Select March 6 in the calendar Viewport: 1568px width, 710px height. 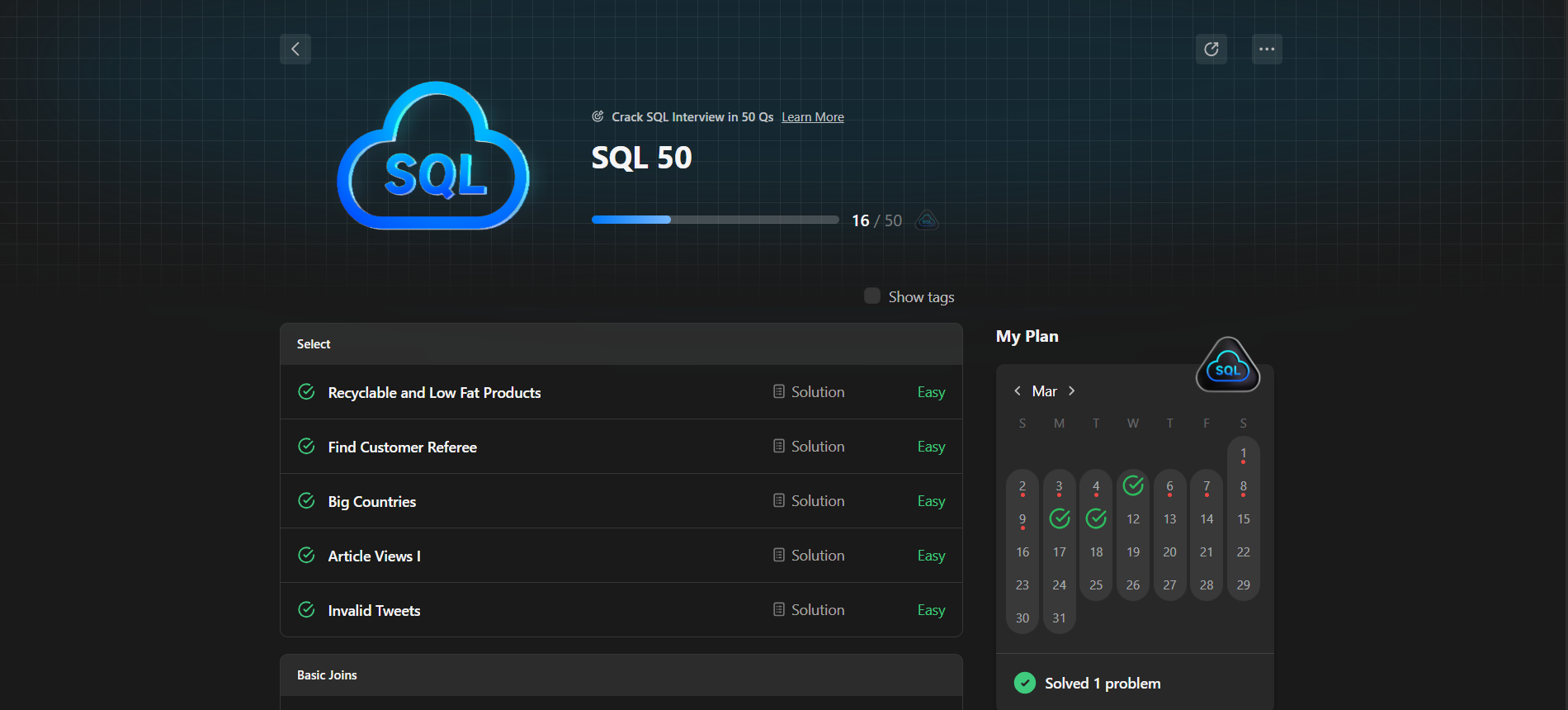(1169, 486)
